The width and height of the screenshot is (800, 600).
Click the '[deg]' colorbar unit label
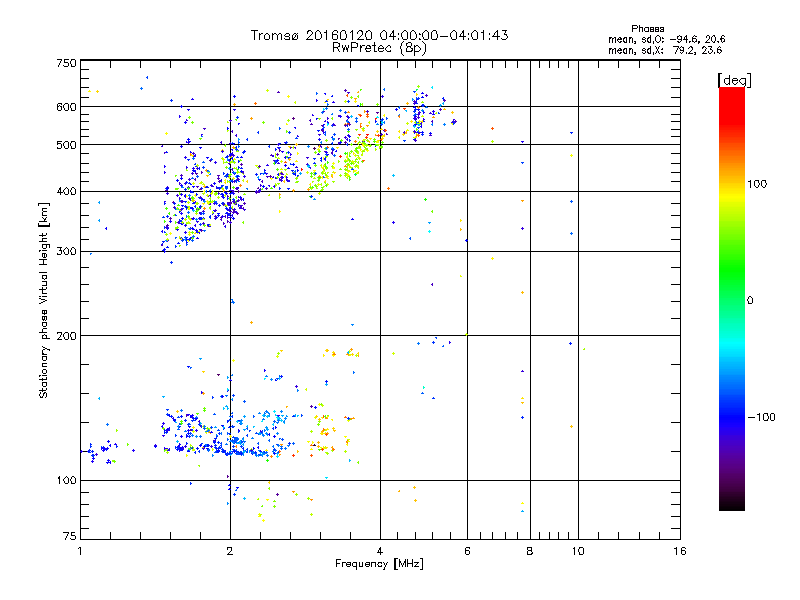click(734, 80)
